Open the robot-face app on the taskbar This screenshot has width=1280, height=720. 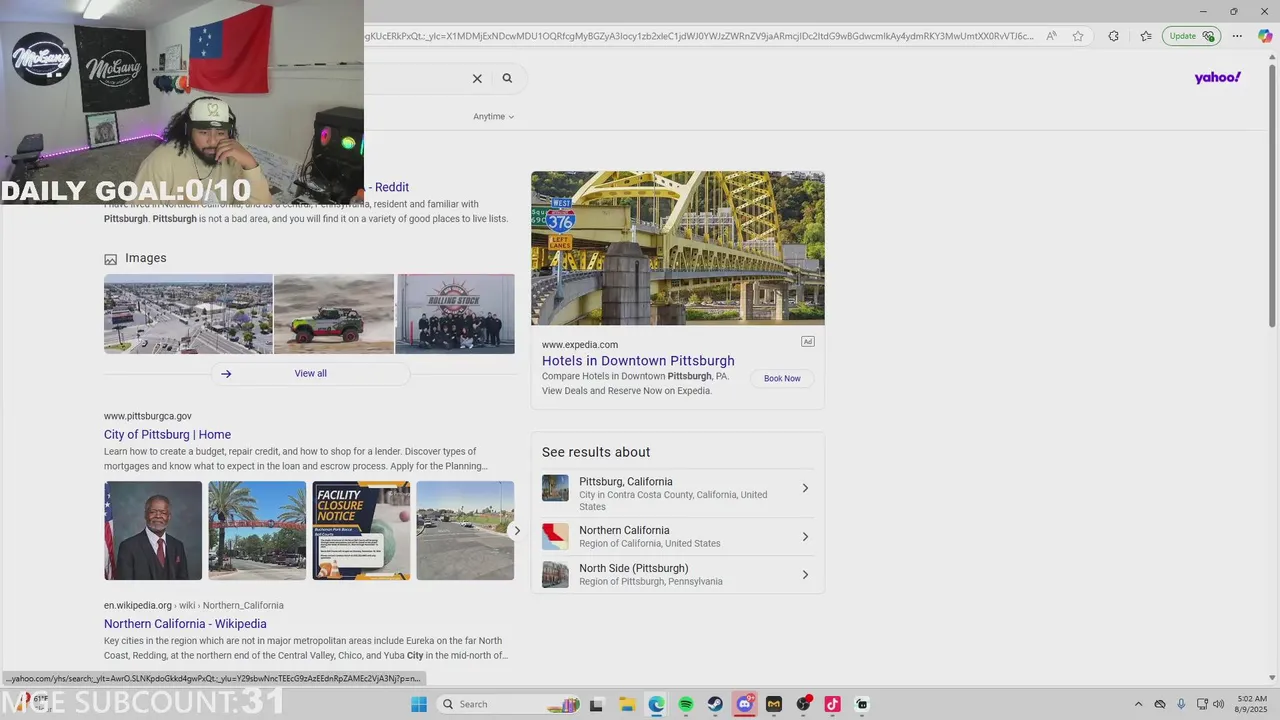point(862,704)
